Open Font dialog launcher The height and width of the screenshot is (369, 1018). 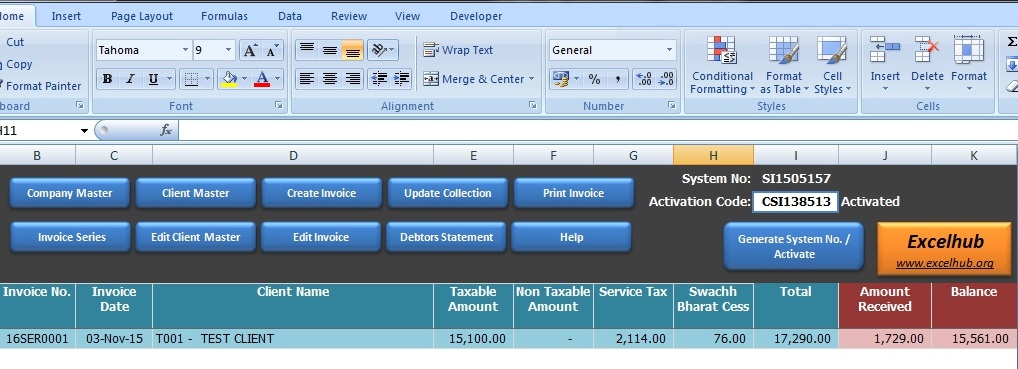point(279,105)
